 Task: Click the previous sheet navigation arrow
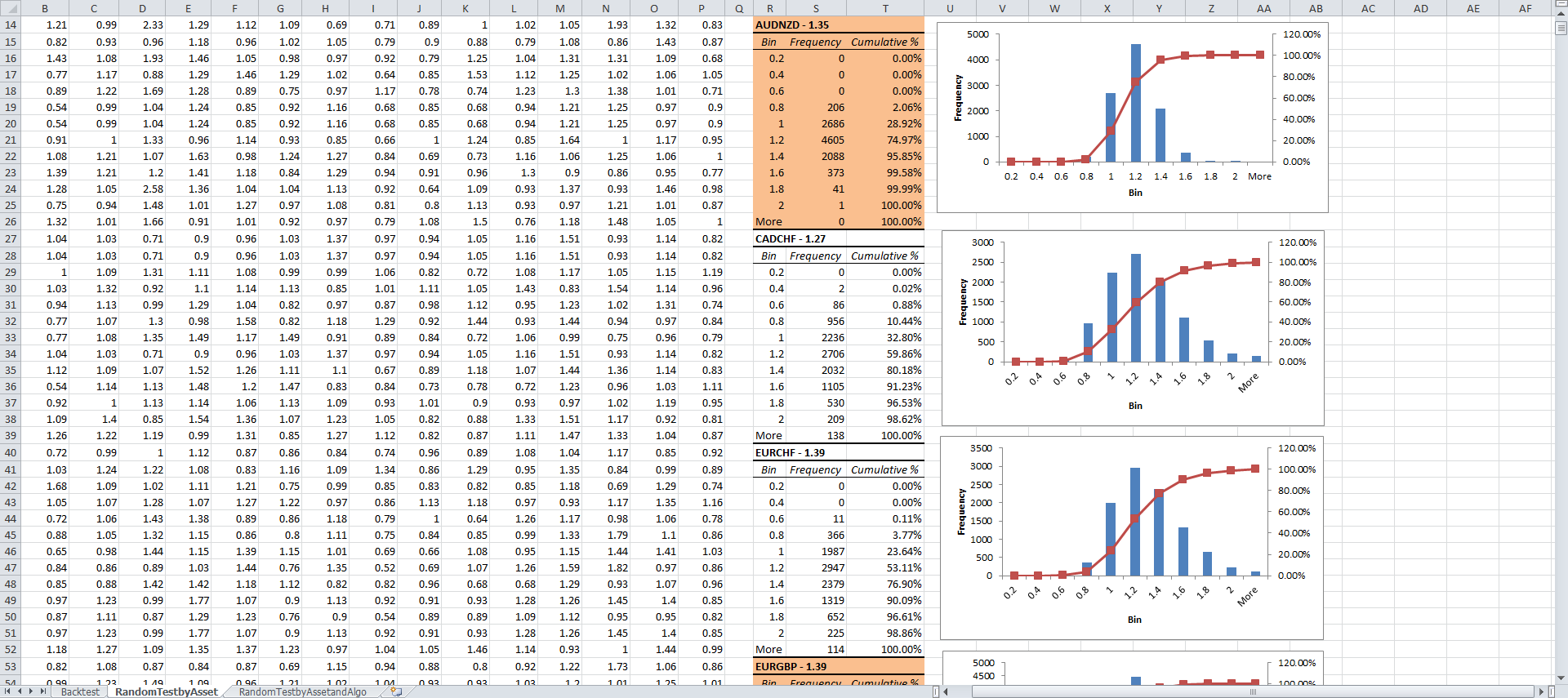coord(20,691)
